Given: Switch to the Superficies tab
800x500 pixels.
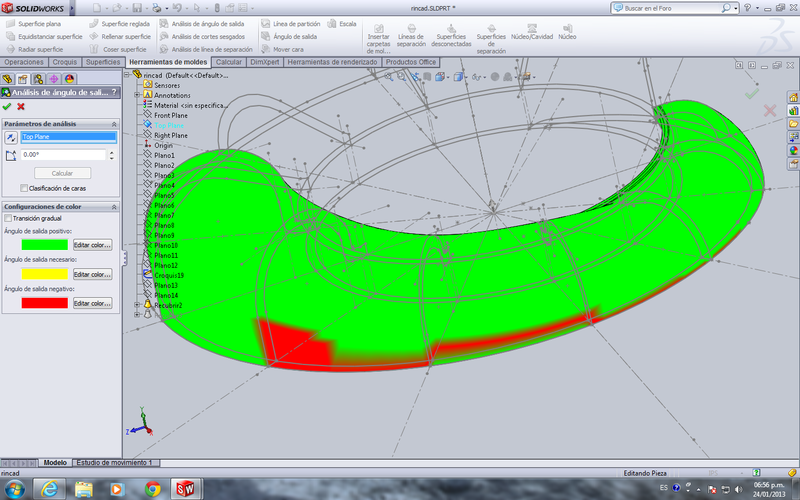Looking at the screenshot, I should click(103, 62).
